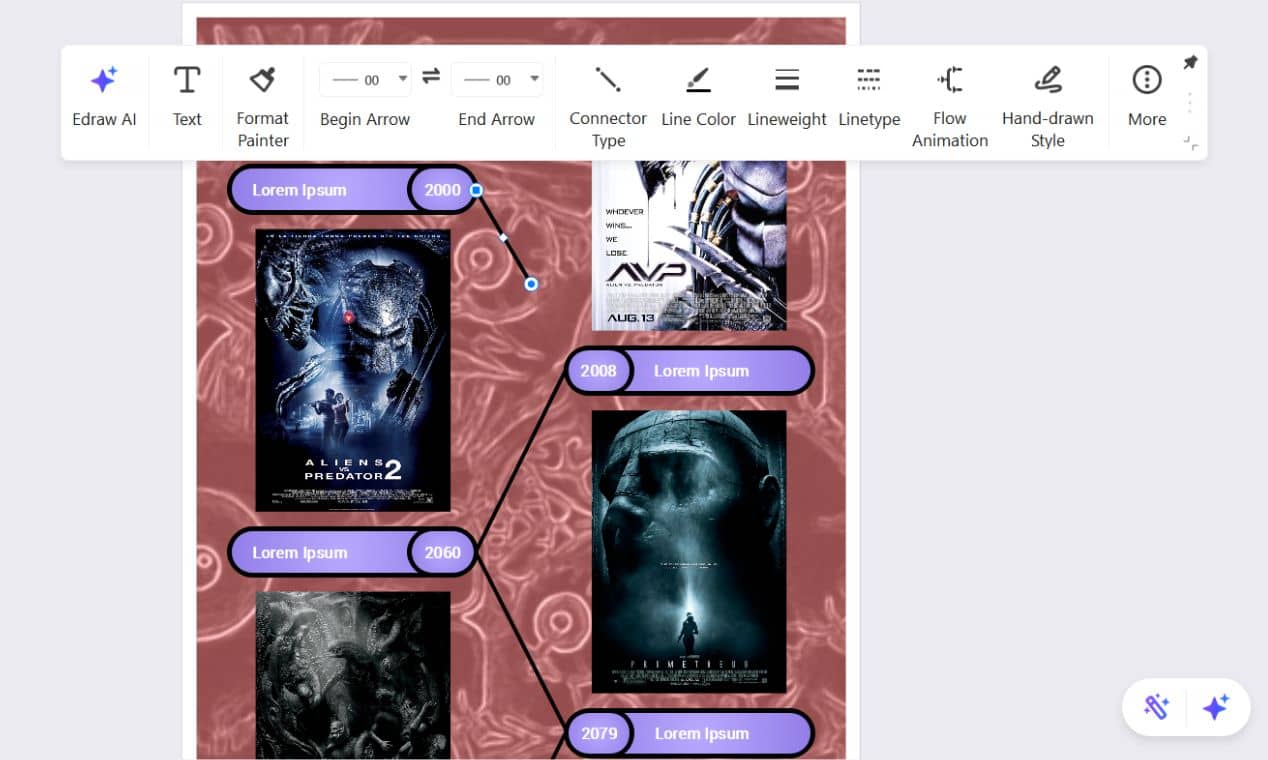Open the Linetype options
The height and width of the screenshot is (760, 1268).
click(869, 98)
